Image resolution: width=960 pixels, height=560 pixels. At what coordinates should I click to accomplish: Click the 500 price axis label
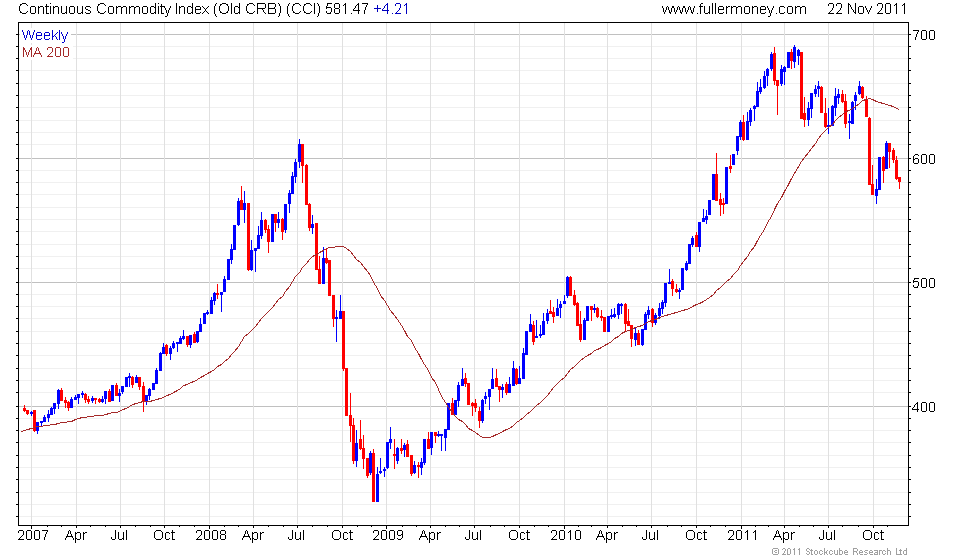(x=924, y=283)
